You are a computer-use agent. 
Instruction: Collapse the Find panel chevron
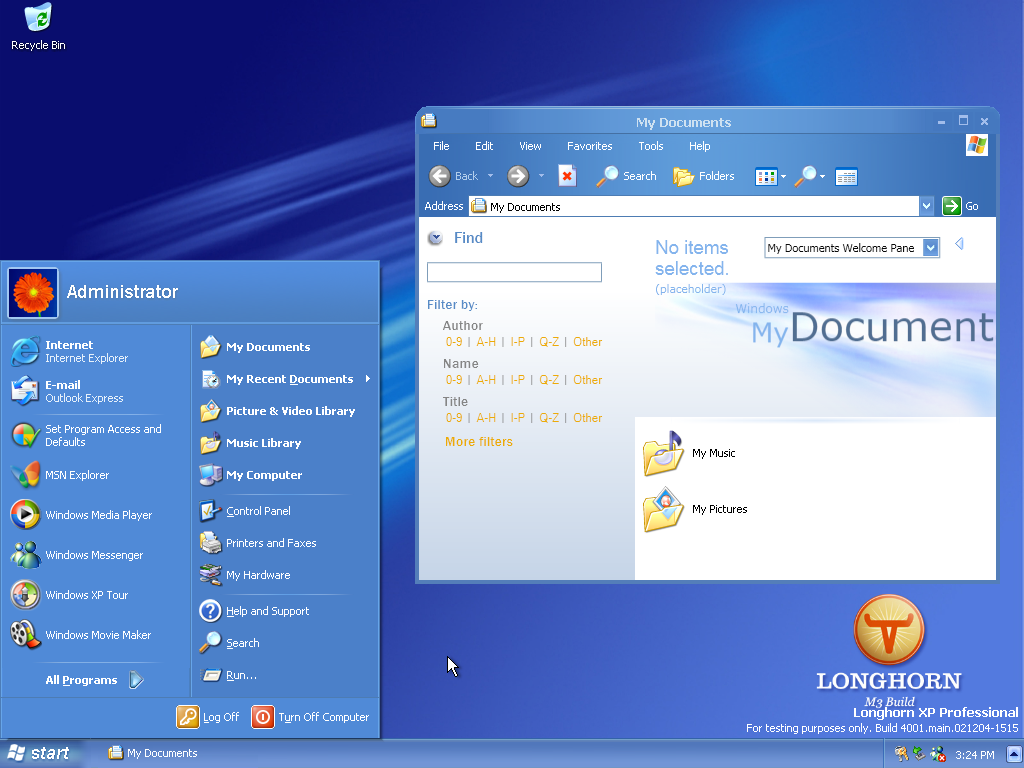click(435, 238)
